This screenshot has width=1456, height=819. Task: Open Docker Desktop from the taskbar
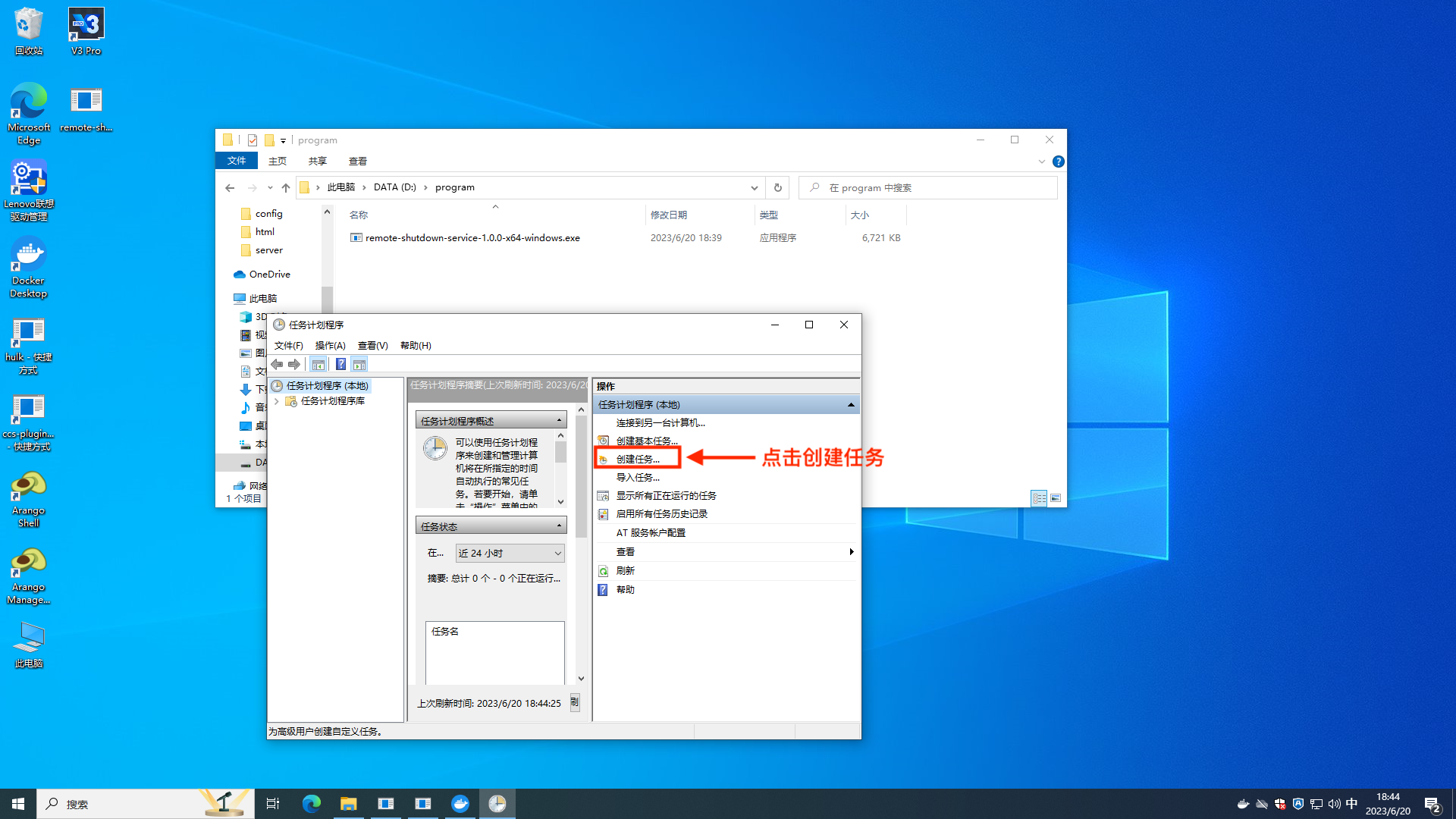[x=460, y=804]
